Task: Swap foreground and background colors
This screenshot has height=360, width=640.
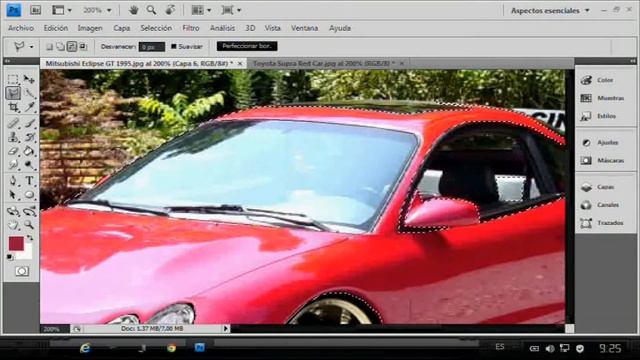Action: coord(30,238)
